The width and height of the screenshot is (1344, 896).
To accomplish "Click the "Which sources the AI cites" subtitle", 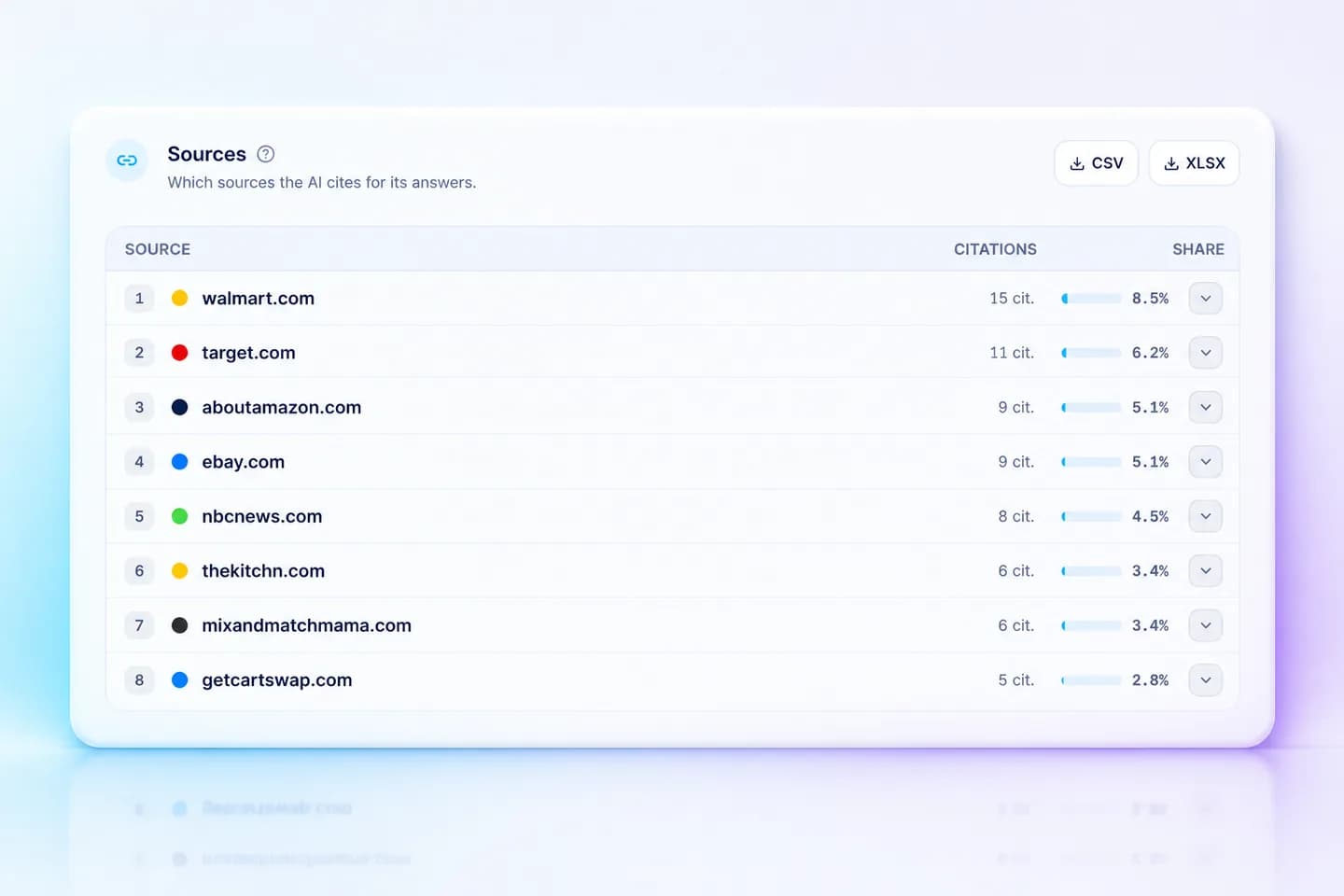I will pos(322,183).
